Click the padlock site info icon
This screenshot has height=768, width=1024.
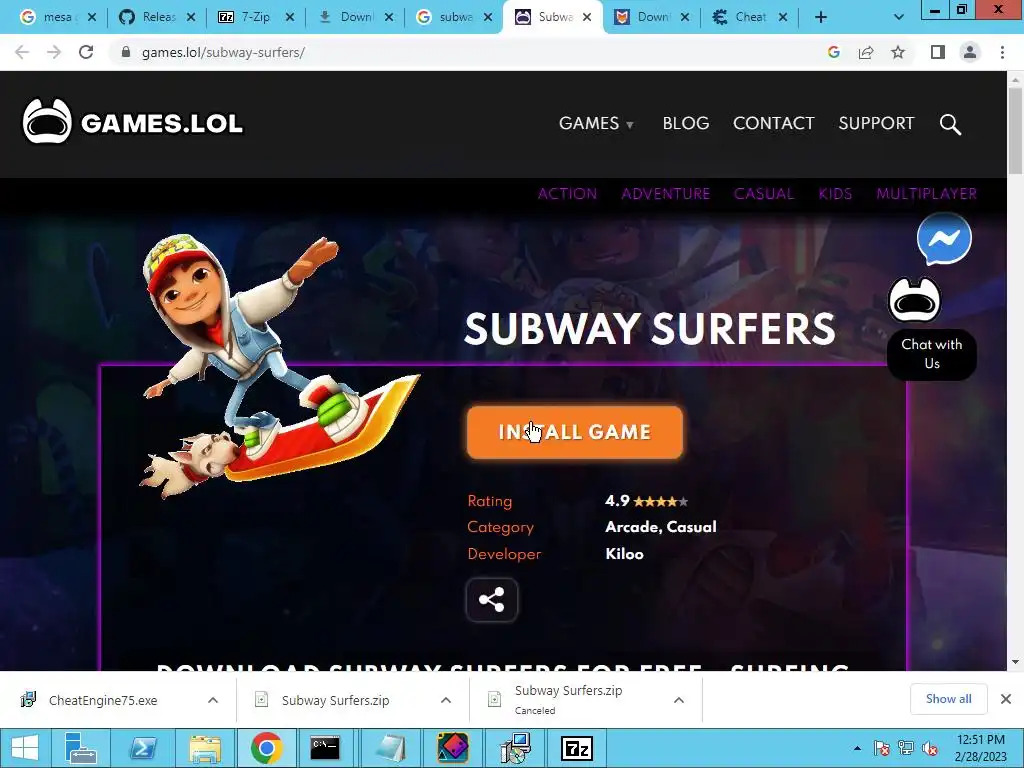(126, 52)
